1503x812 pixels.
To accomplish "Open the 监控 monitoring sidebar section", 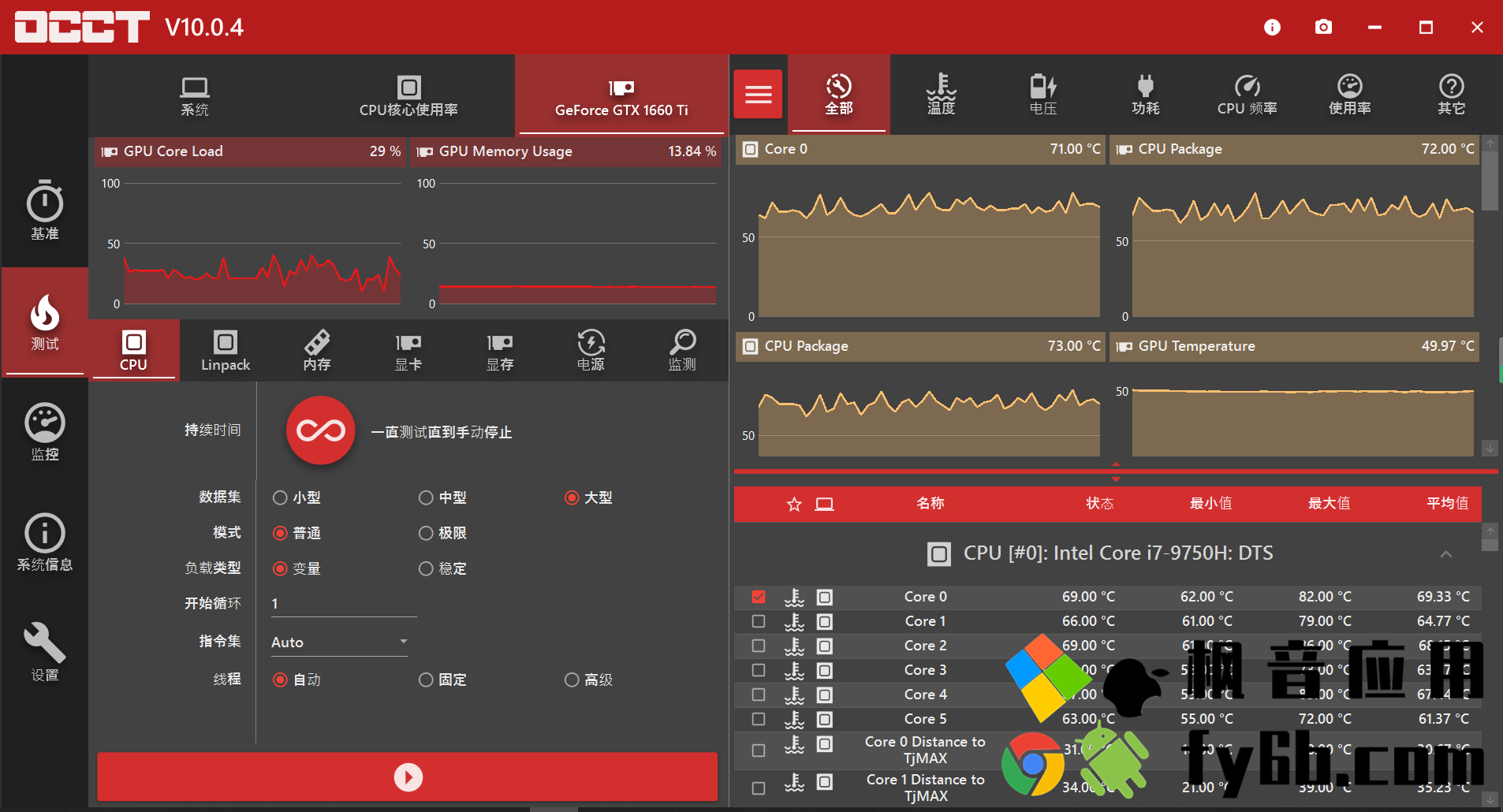I will point(45,431).
